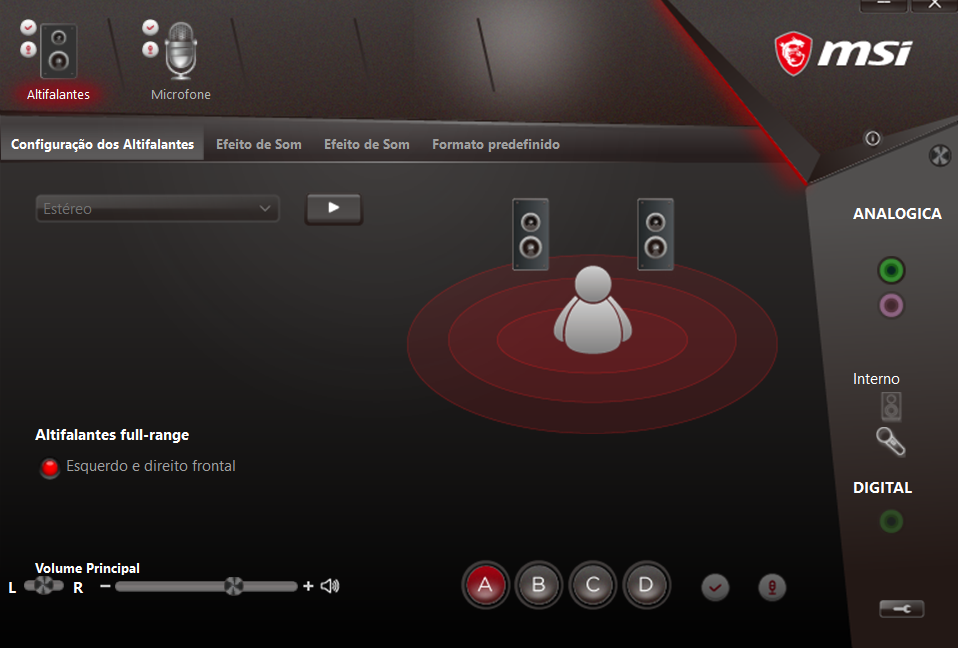This screenshot has width=958, height=648.
Task: Open settings with the wrench icon
Action: 901,609
